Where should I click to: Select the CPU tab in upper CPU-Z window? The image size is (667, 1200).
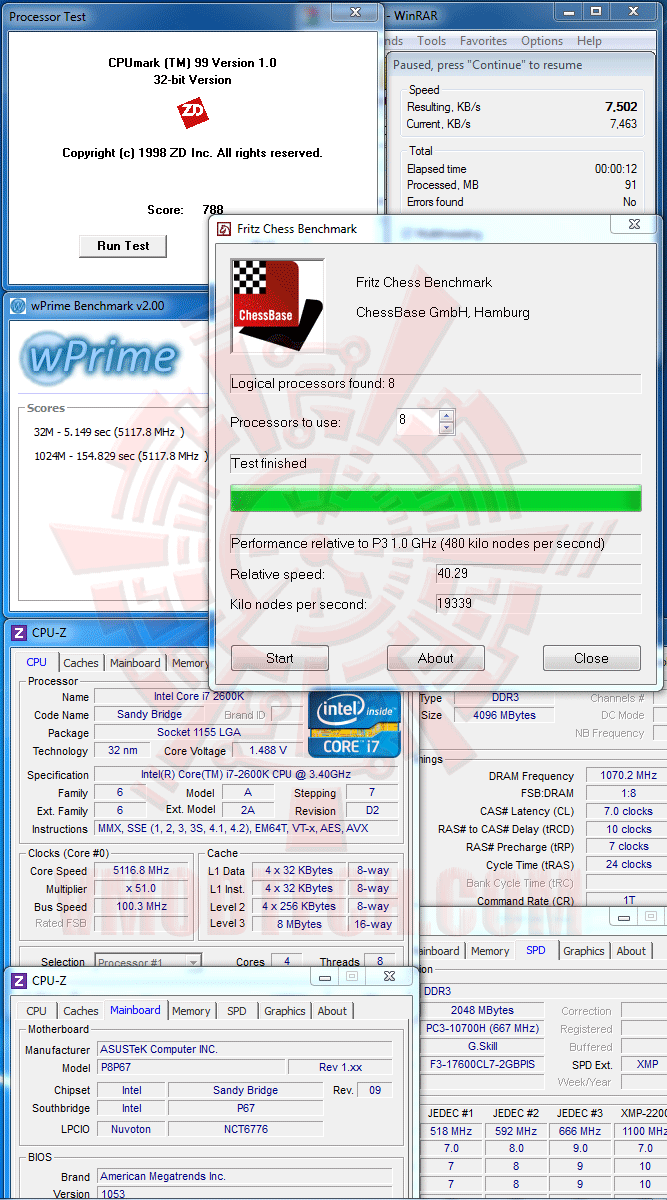[36, 662]
